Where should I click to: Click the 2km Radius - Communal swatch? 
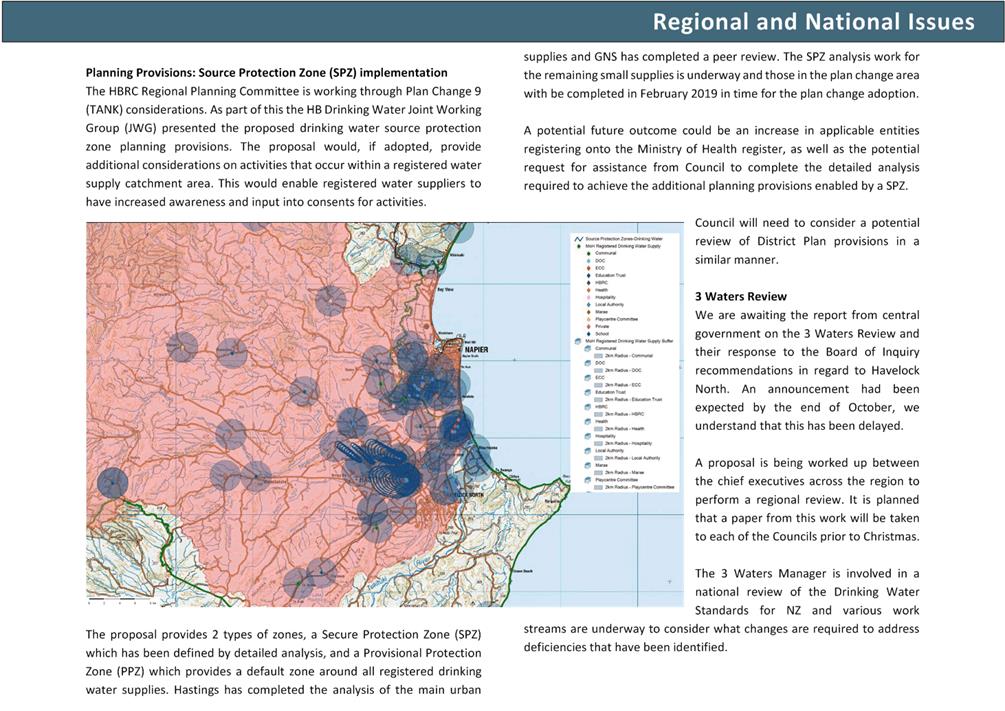[599, 356]
